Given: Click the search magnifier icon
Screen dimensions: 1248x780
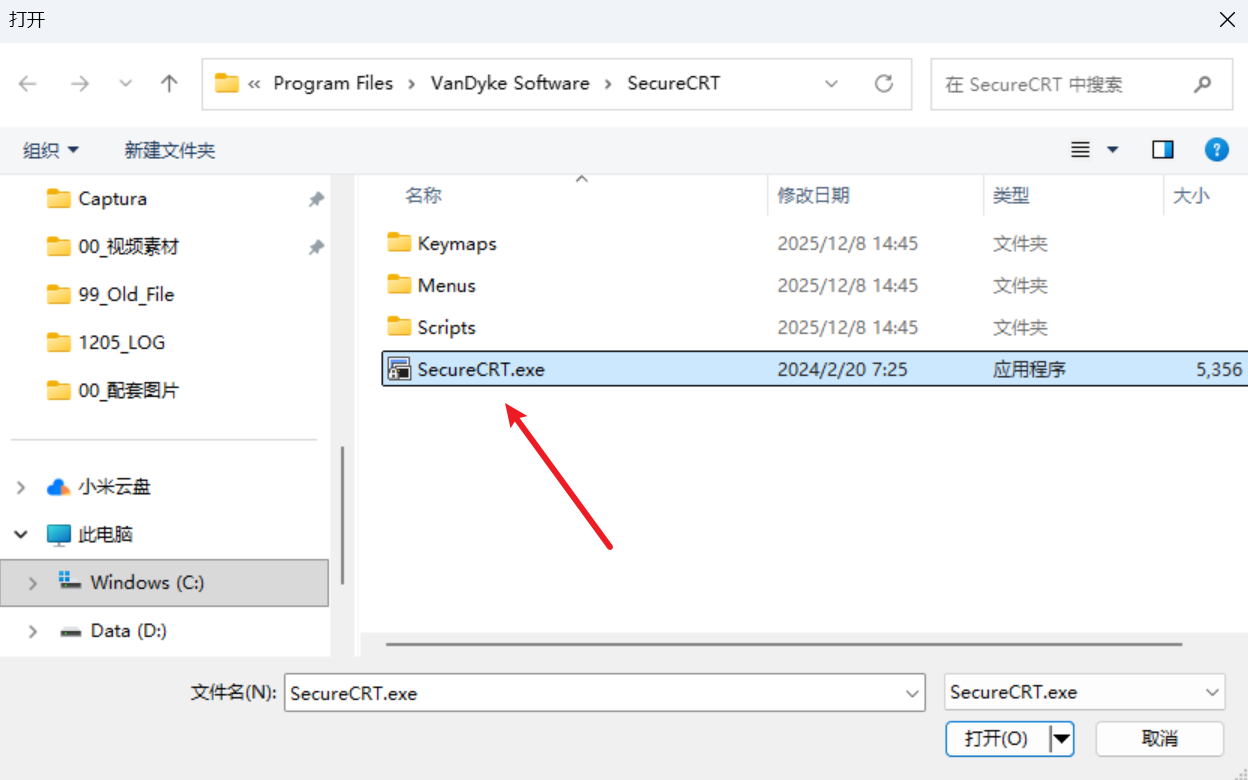Looking at the screenshot, I should (x=1203, y=84).
